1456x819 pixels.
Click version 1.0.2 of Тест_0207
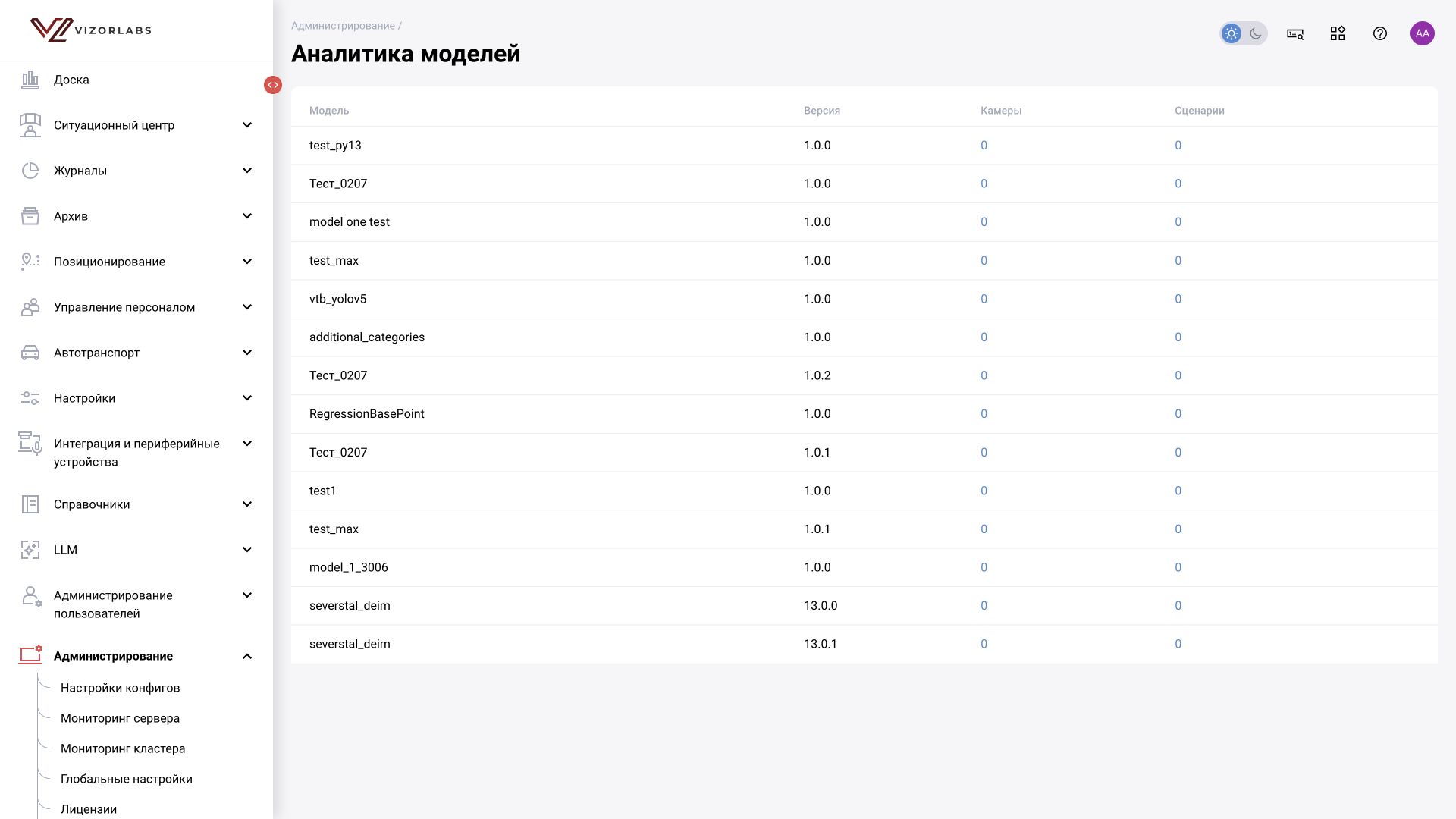[x=817, y=375]
